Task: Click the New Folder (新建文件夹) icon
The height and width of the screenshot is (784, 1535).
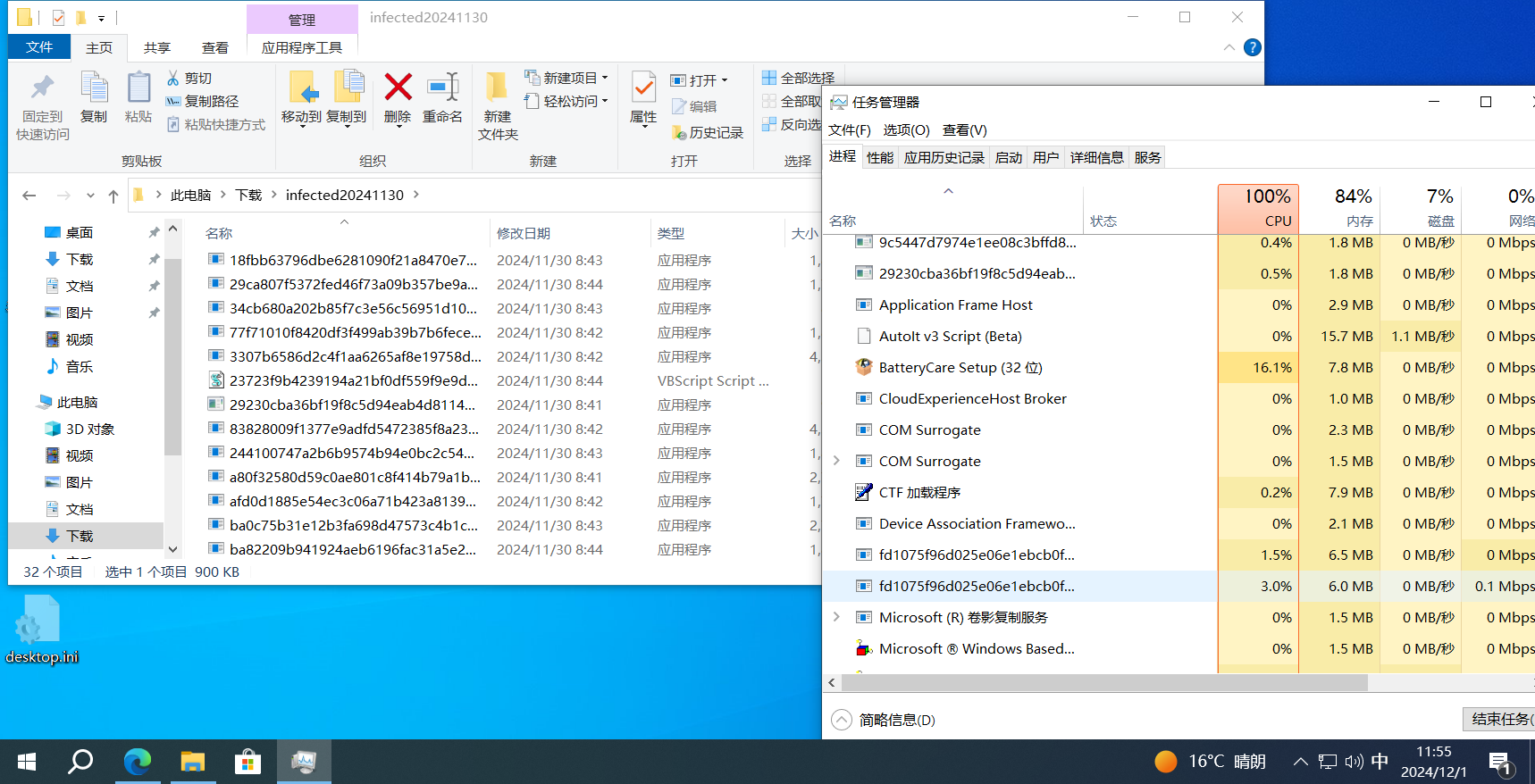Action: click(x=498, y=89)
